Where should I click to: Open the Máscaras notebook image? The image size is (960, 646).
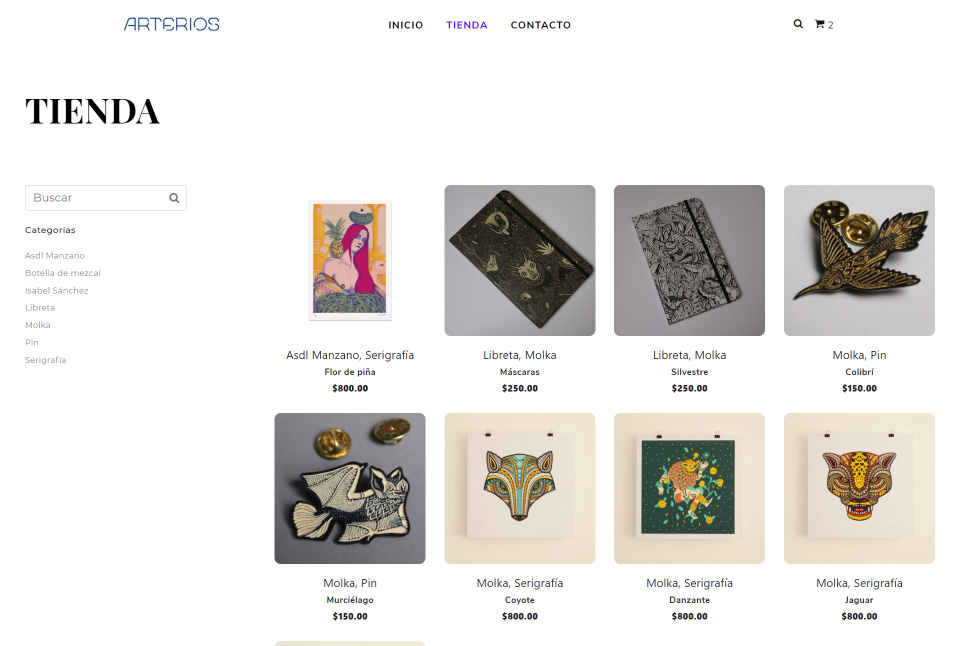pyautogui.click(x=520, y=260)
